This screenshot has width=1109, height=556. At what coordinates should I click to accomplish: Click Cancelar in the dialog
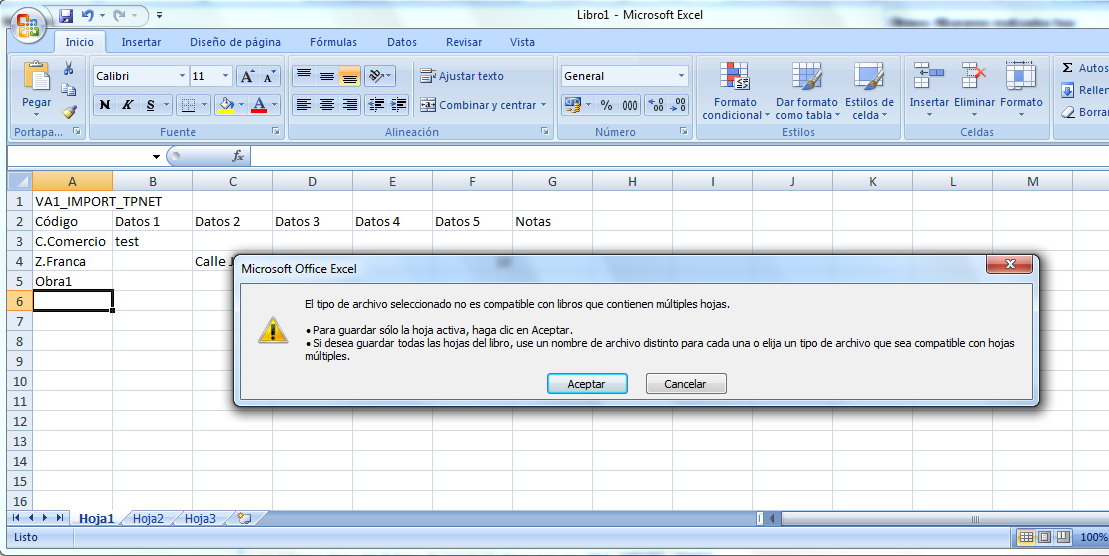coord(686,384)
